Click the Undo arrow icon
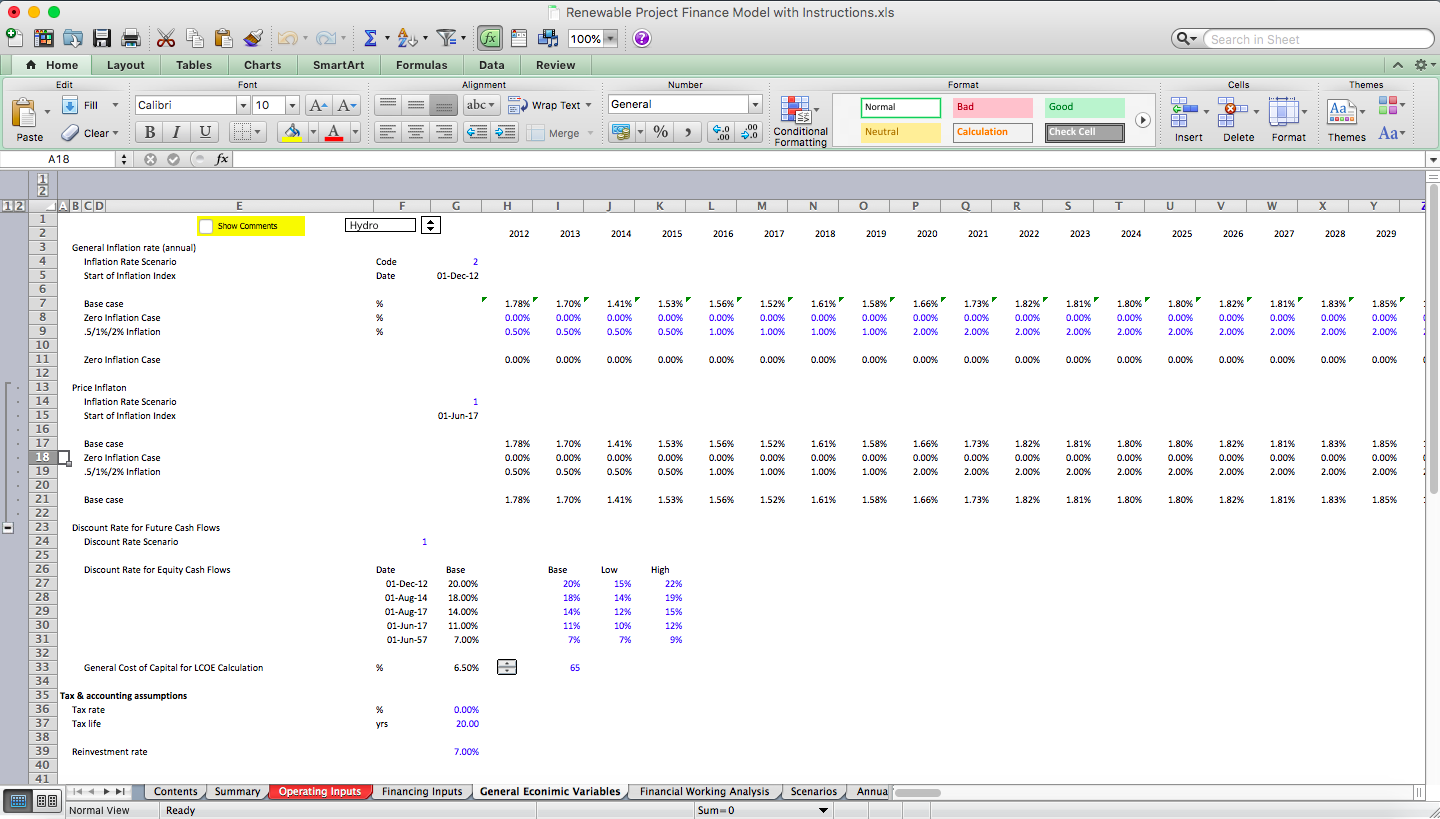Image resolution: width=1440 pixels, height=819 pixels. [x=287, y=38]
